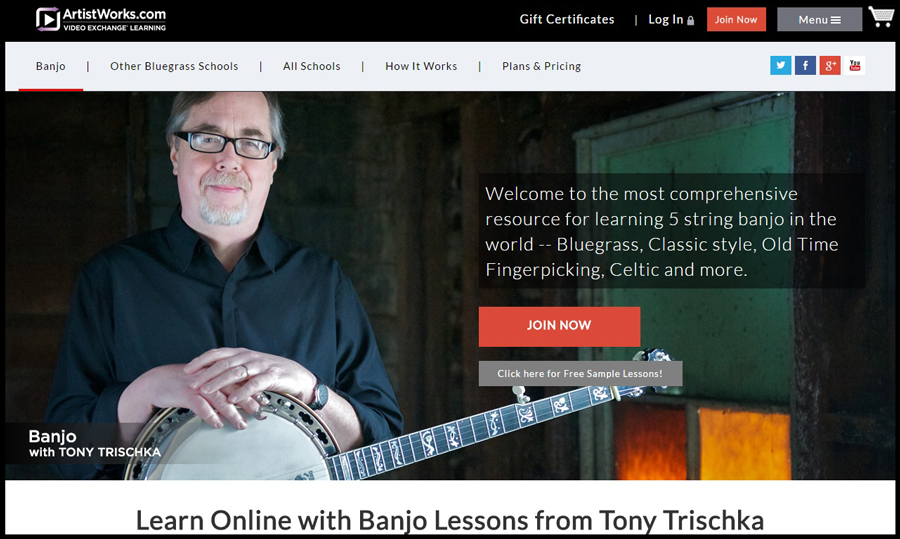Click the Banjo with Tony Trischka caption
Viewport: 900px width, 539px height.
point(95,444)
